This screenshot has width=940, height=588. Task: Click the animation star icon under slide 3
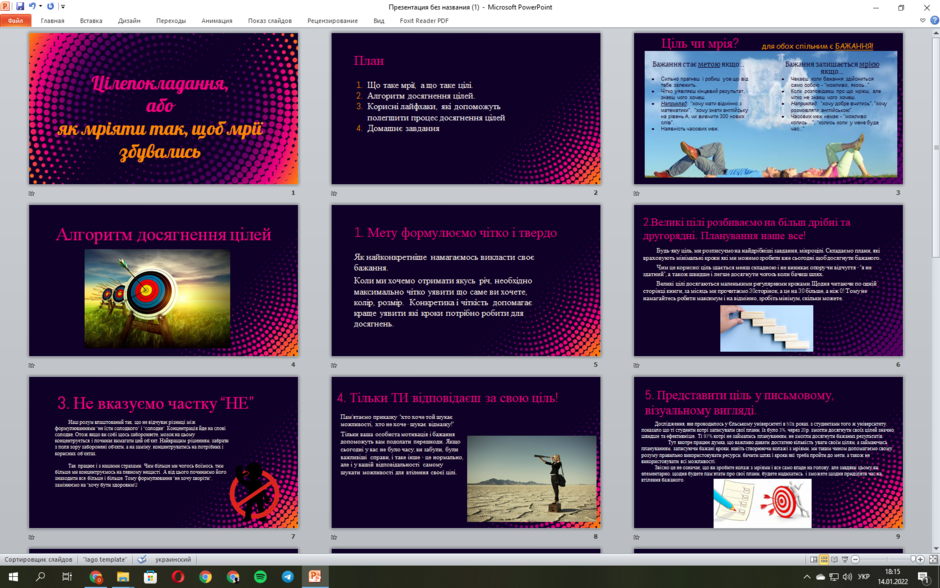point(637,193)
